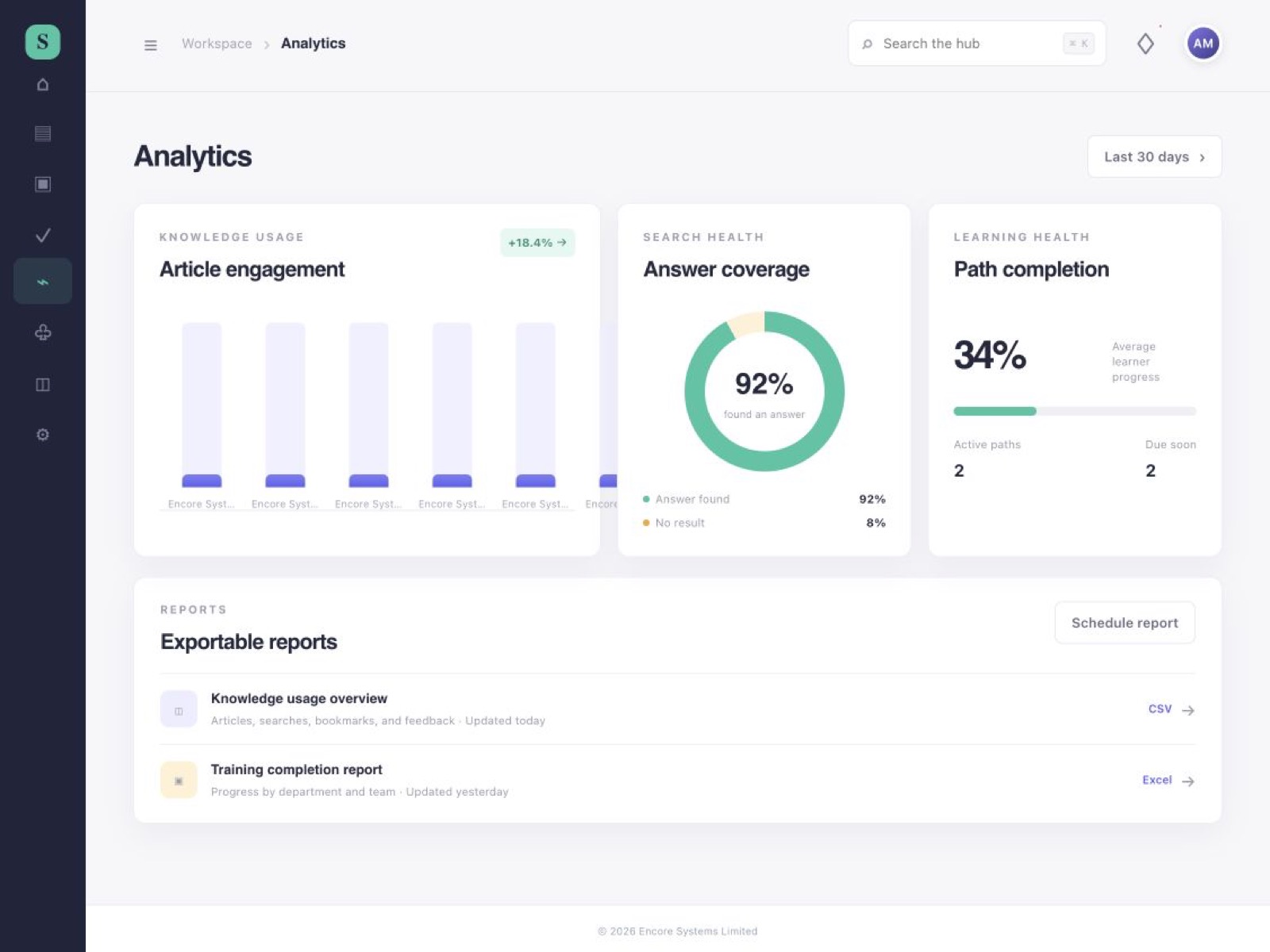1270x952 pixels.
Task: Click the search magnifier icon
Action: pyautogui.click(x=868, y=44)
